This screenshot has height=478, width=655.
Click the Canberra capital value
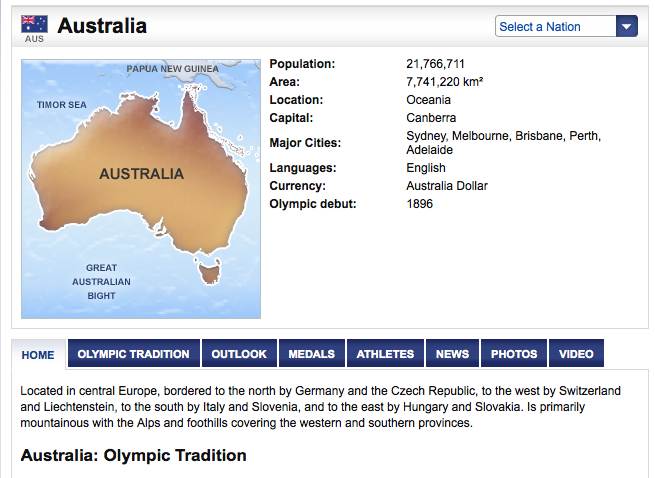tap(431, 118)
